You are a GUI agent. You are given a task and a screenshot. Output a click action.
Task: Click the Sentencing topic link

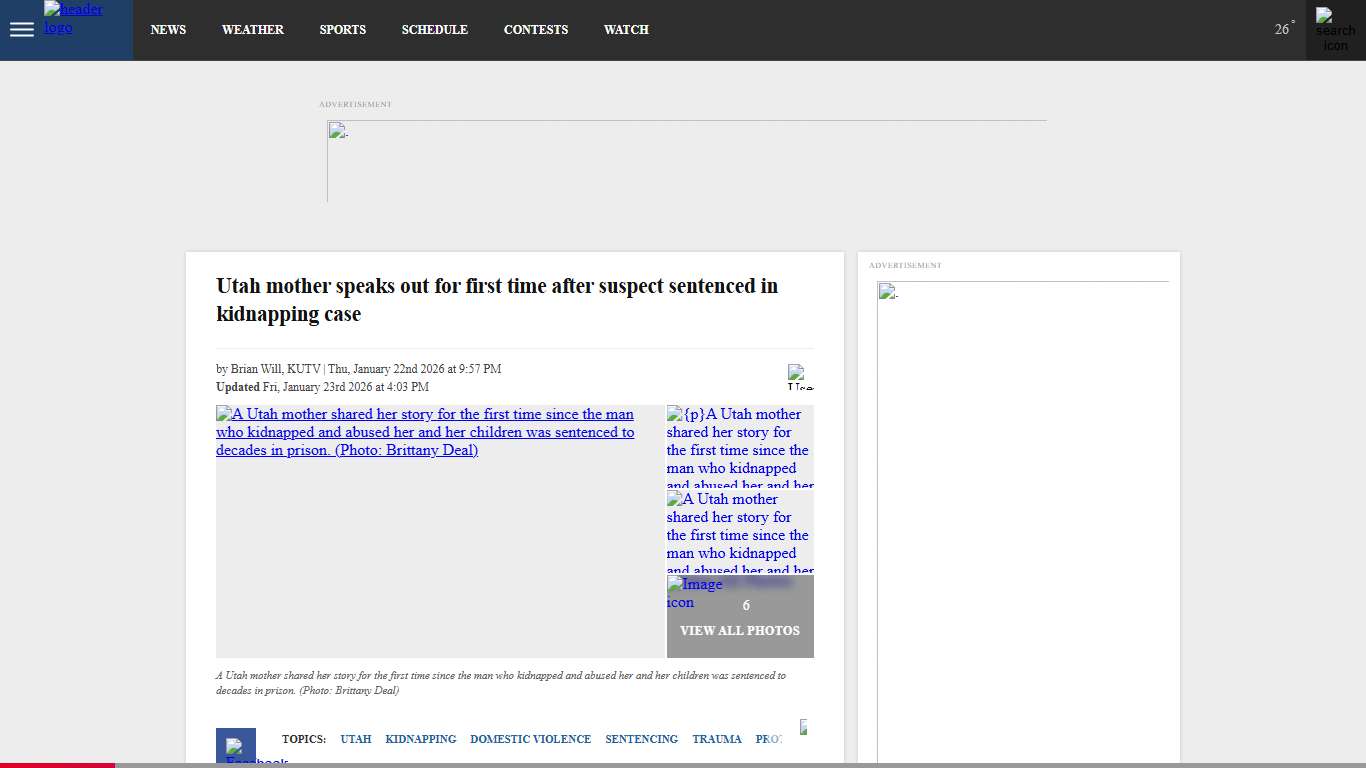point(641,739)
